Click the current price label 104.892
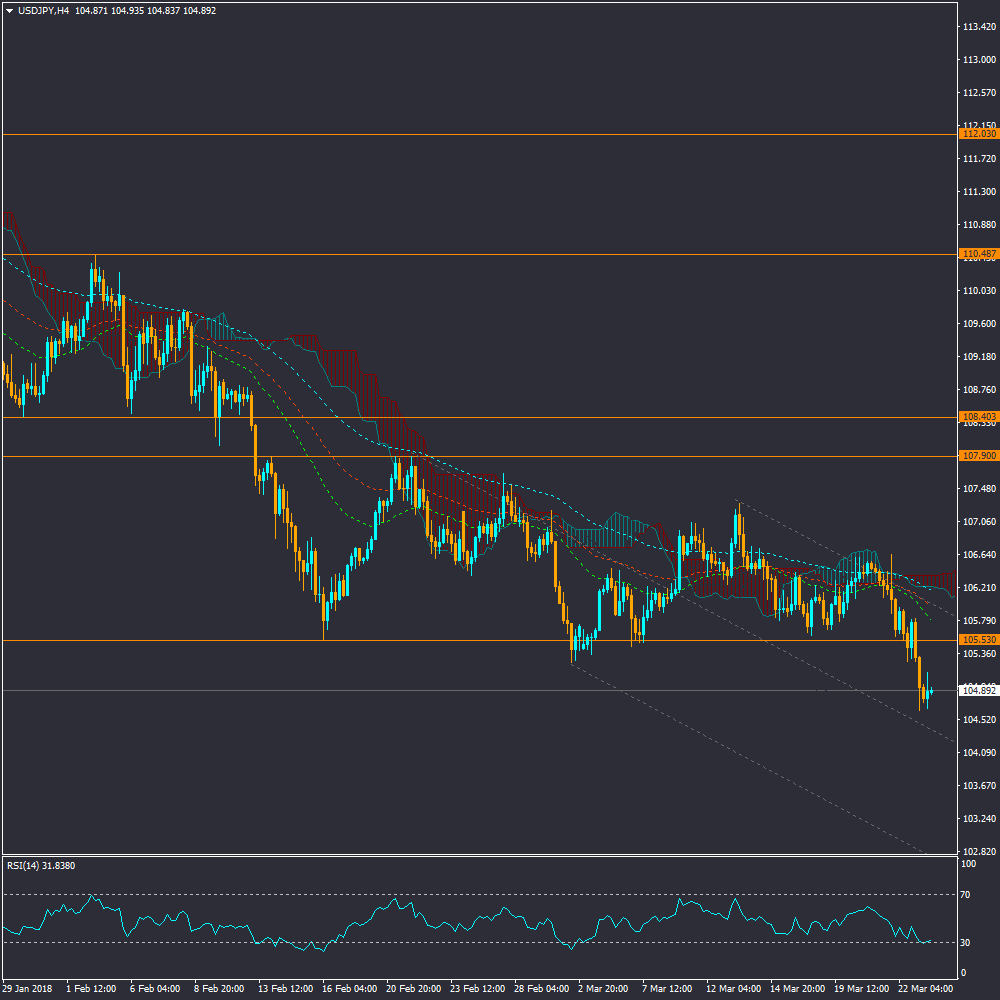Screen dimensions: 1000x1000 point(978,691)
